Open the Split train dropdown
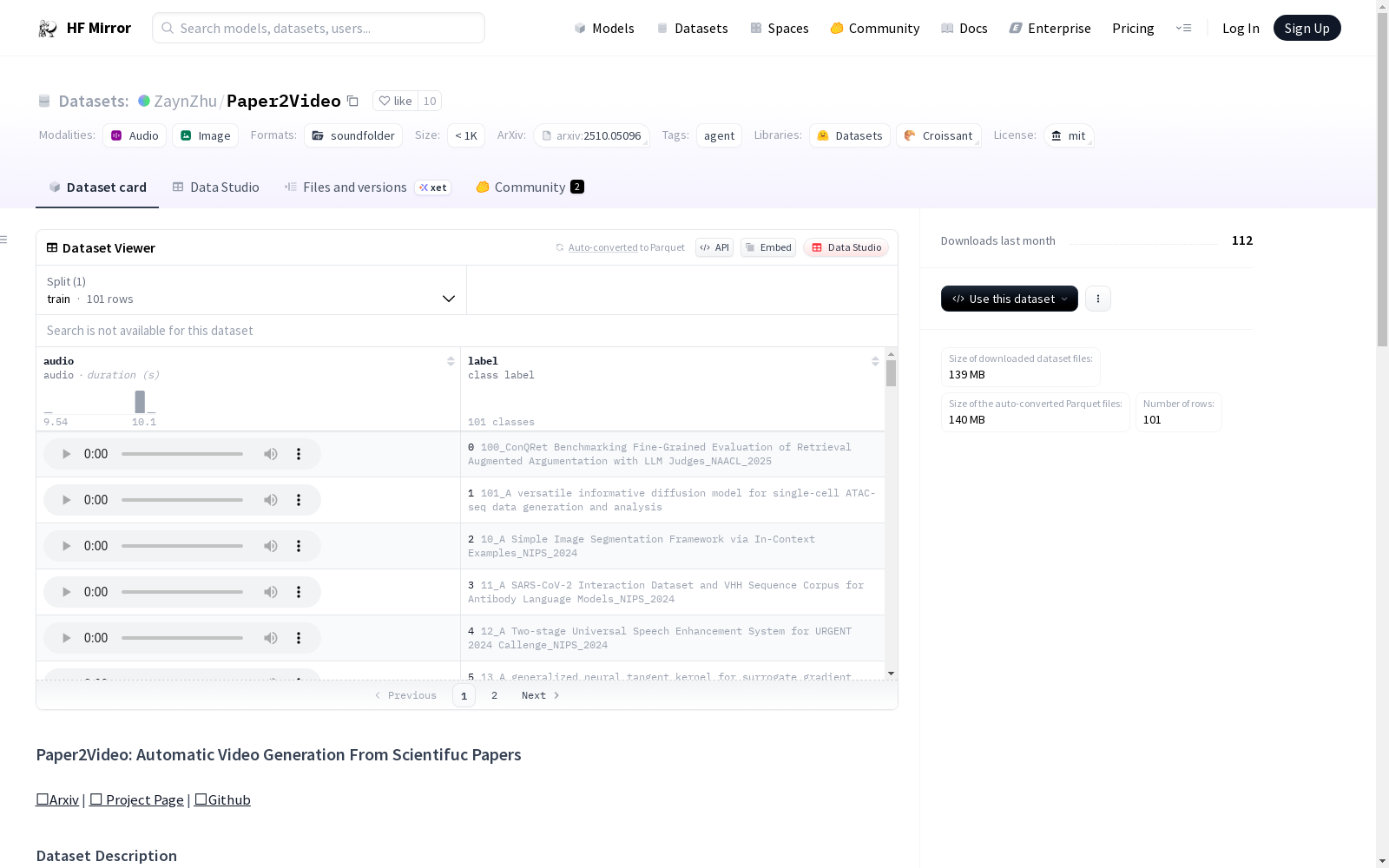 coord(252,290)
